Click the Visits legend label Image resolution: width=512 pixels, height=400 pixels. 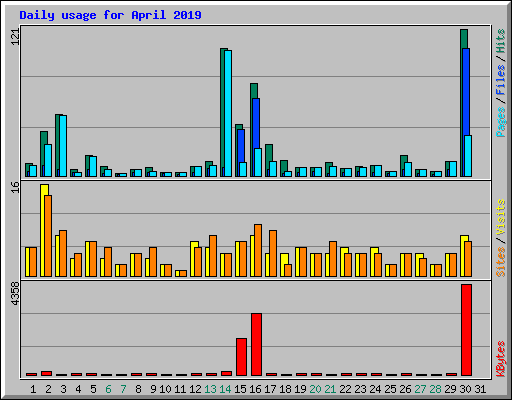(x=500, y=218)
